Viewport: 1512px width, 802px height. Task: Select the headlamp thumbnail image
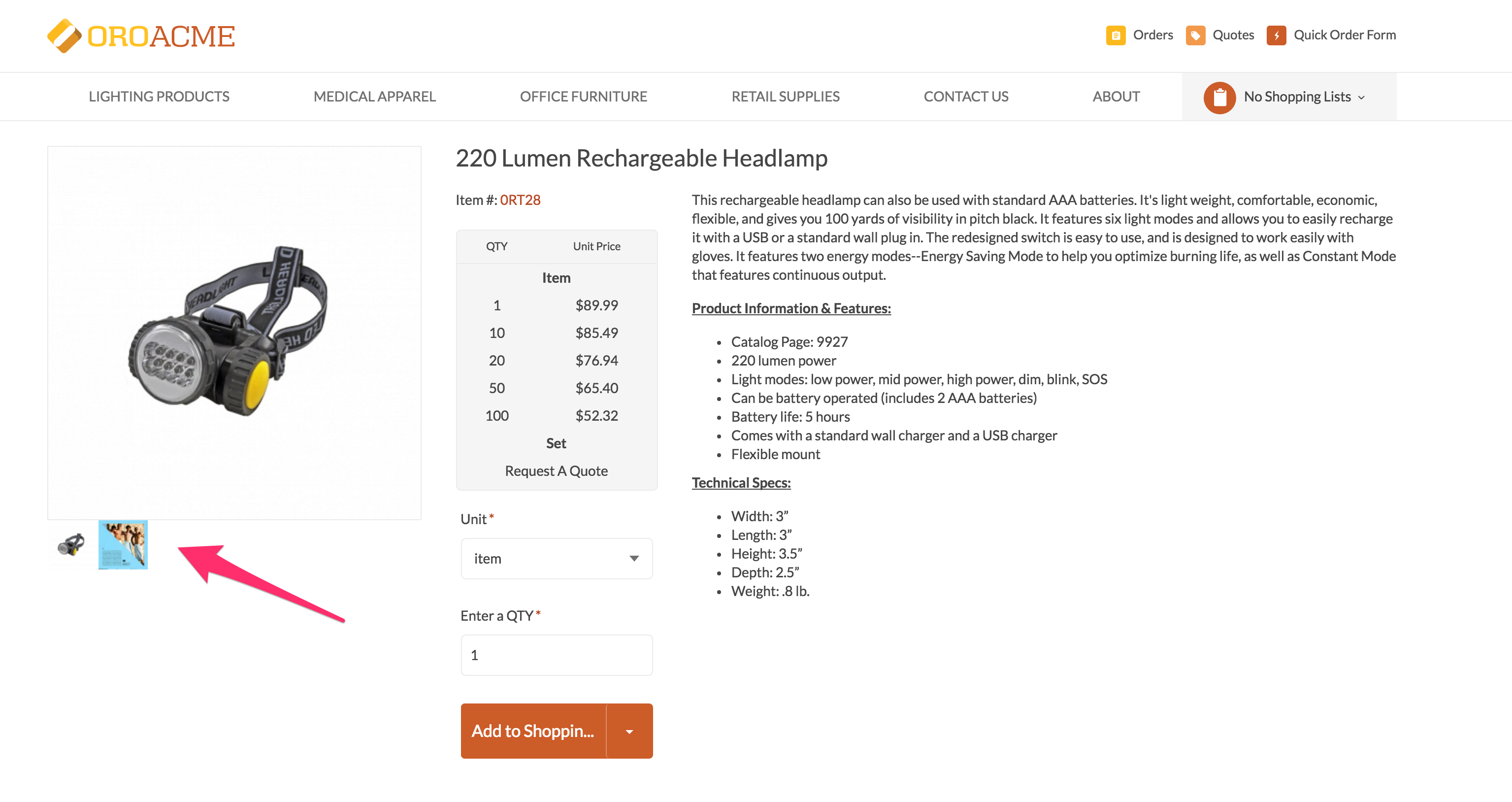[x=71, y=544]
